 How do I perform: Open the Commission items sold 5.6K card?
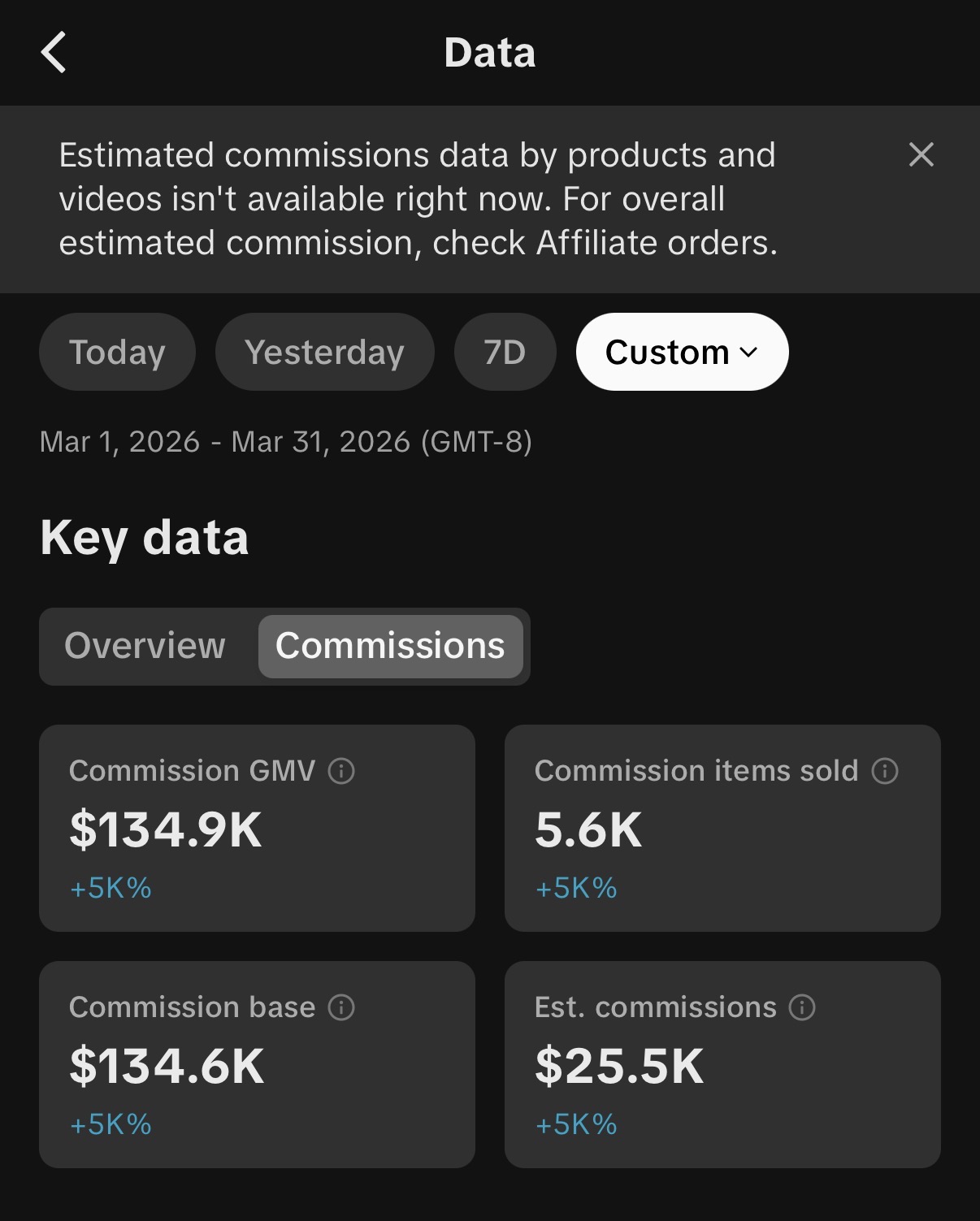[722, 828]
